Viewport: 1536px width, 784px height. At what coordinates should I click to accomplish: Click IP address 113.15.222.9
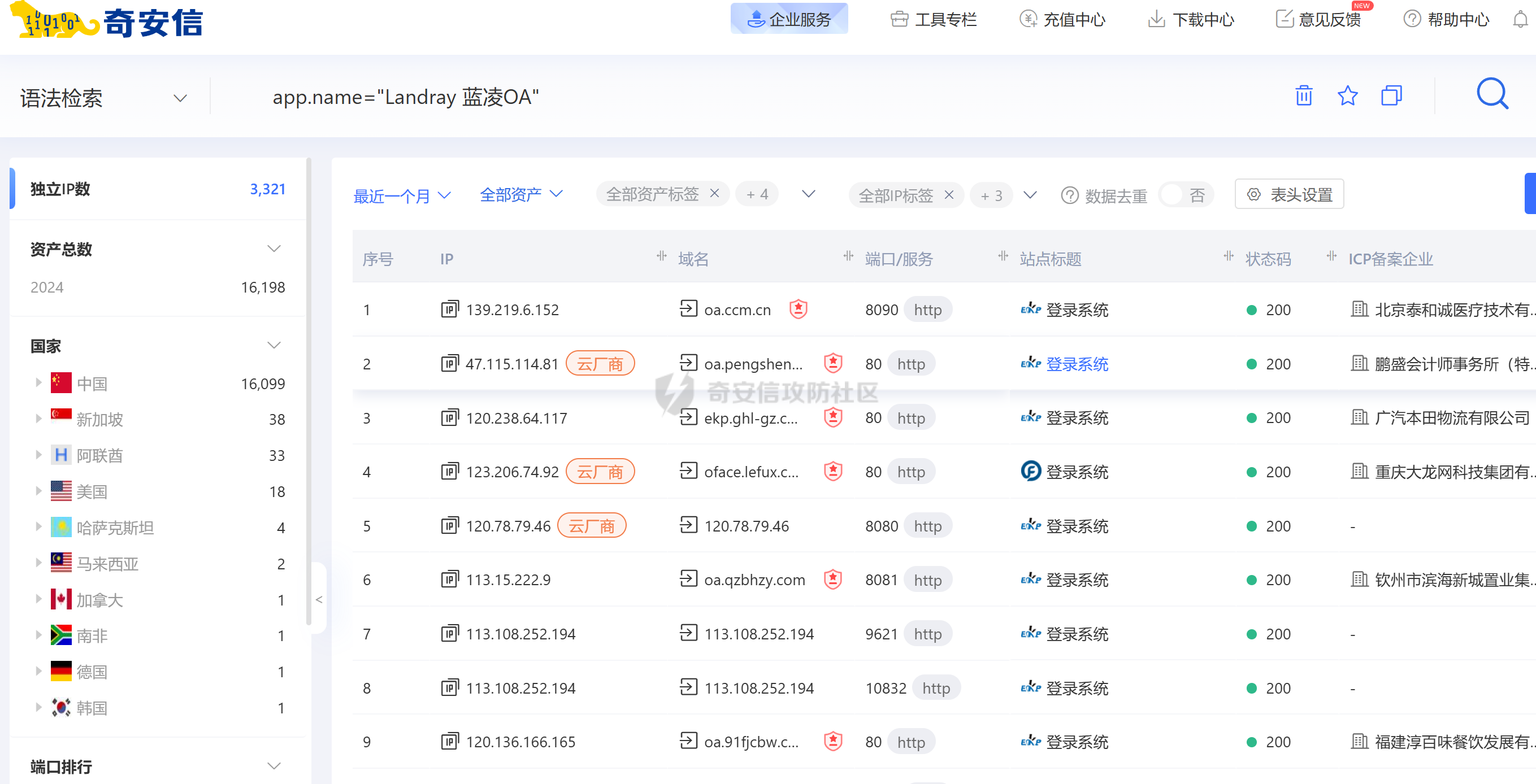pyautogui.click(x=508, y=580)
